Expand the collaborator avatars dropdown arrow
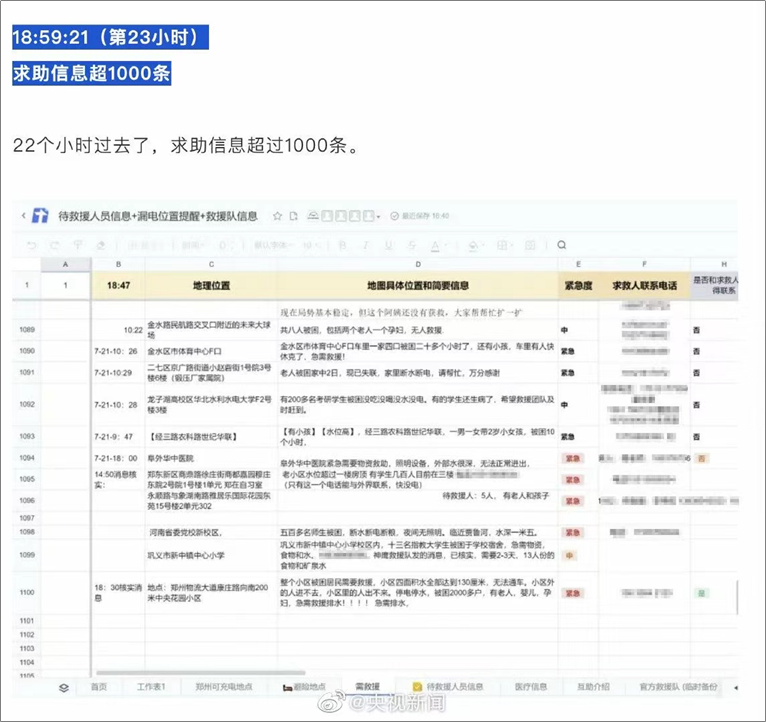The height and width of the screenshot is (722, 766). [x=378, y=216]
